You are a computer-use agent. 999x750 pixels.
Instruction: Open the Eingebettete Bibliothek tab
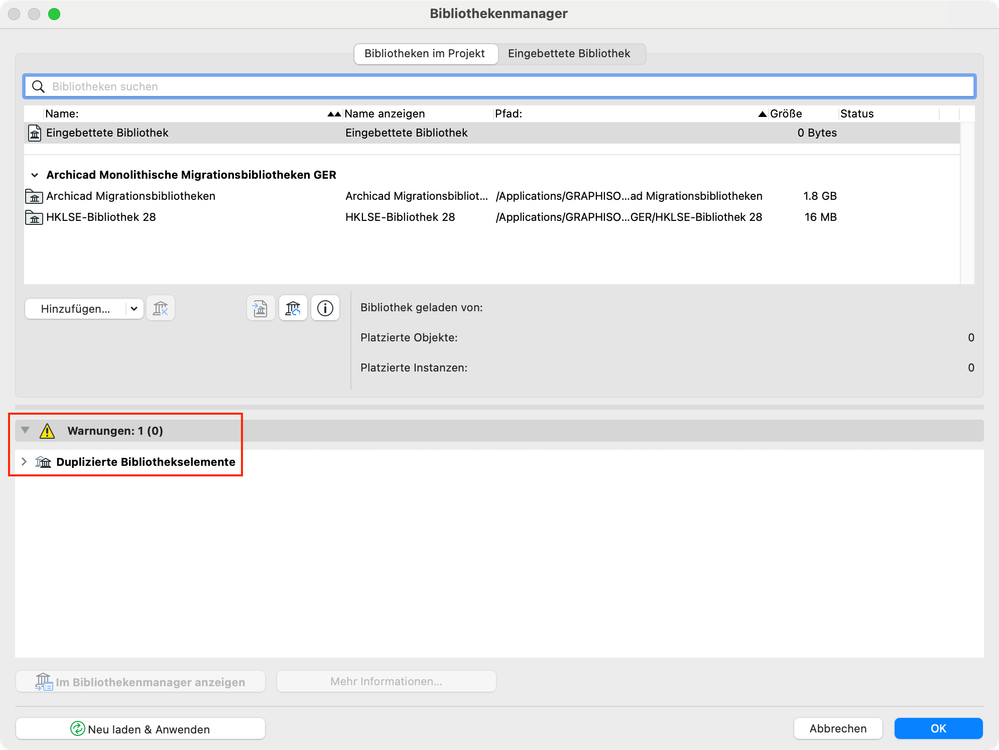(x=569, y=54)
